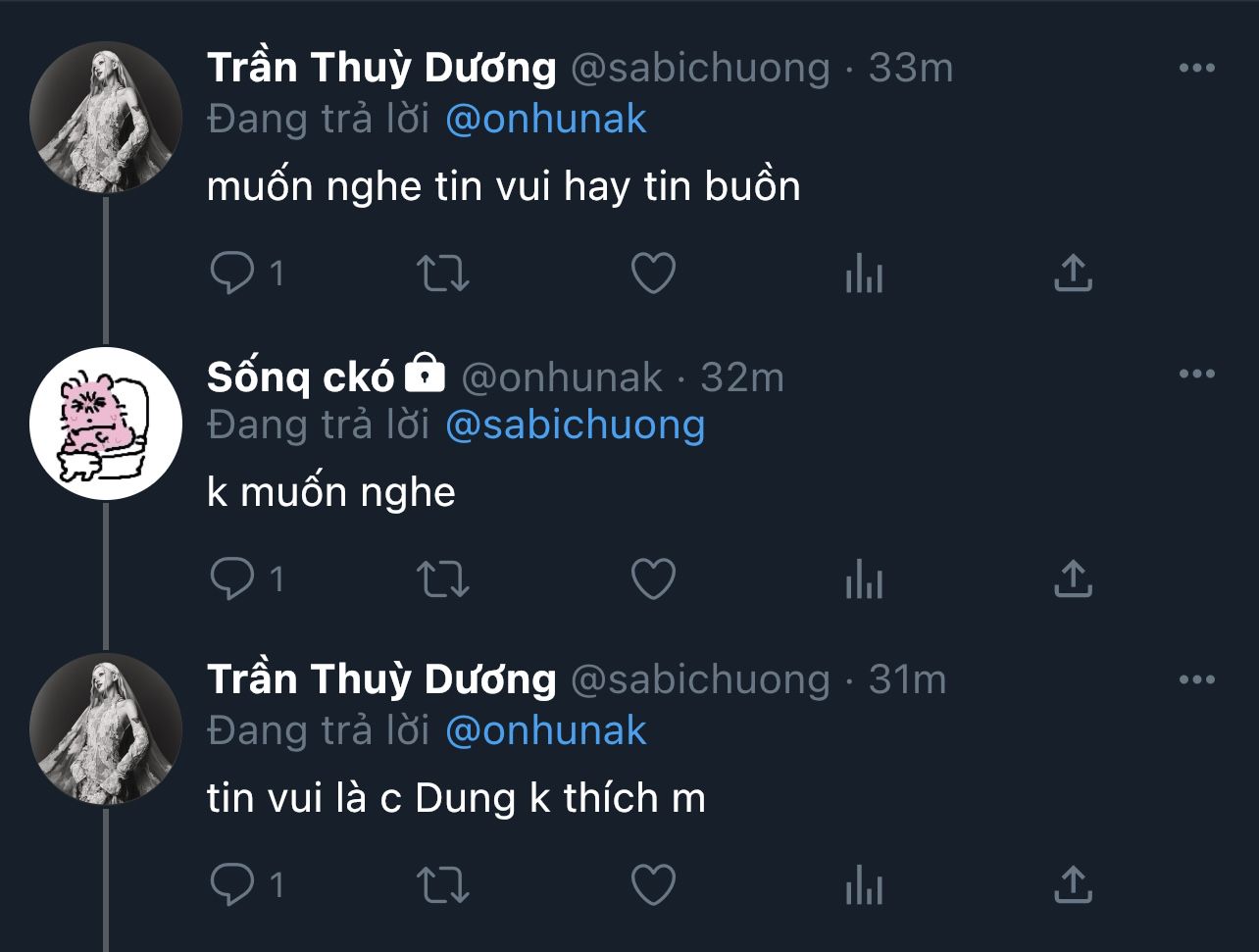View analytics of "muốn nghe tin vui" tweet

(x=864, y=276)
